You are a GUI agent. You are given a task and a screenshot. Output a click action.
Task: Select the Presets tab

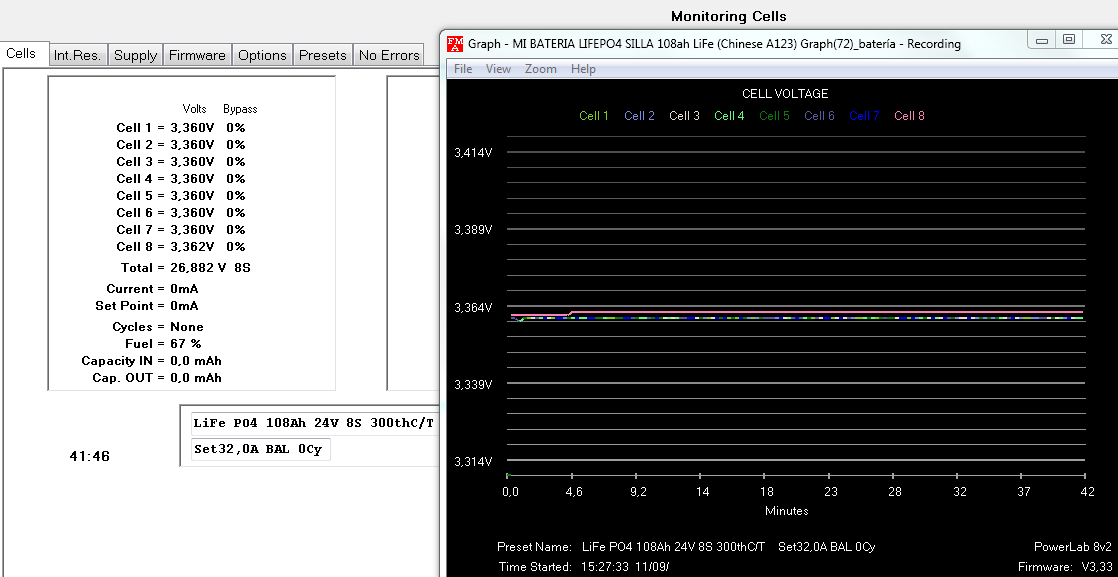coord(323,55)
